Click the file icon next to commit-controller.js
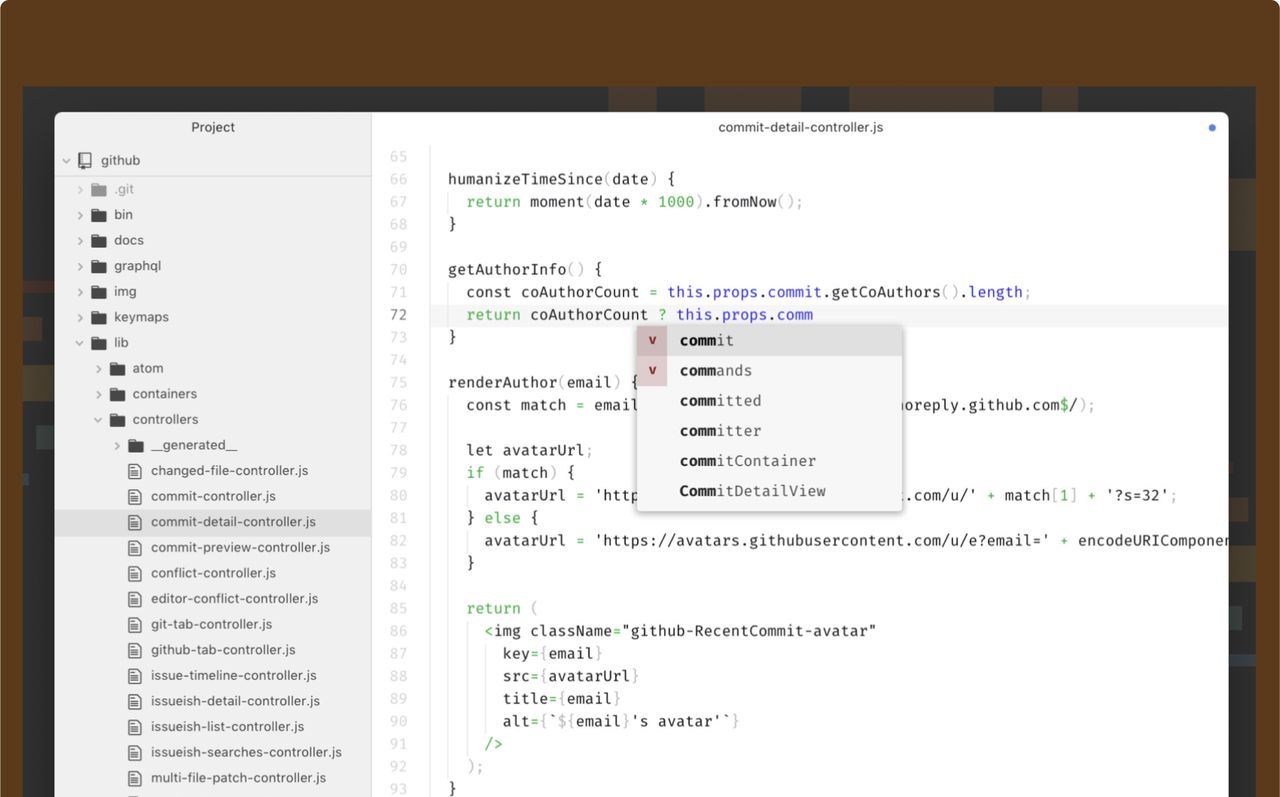This screenshot has height=797, width=1280. (x=135, y=497)
